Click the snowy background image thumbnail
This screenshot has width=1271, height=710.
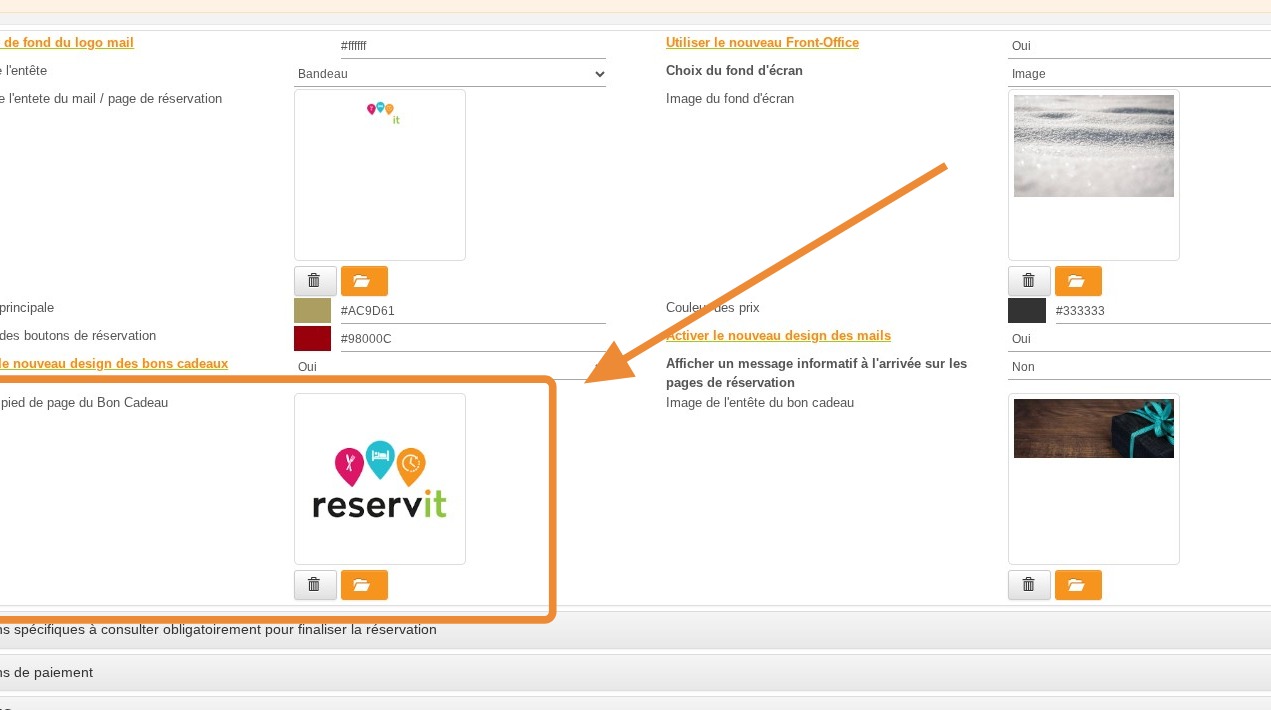click(1094, 146)
